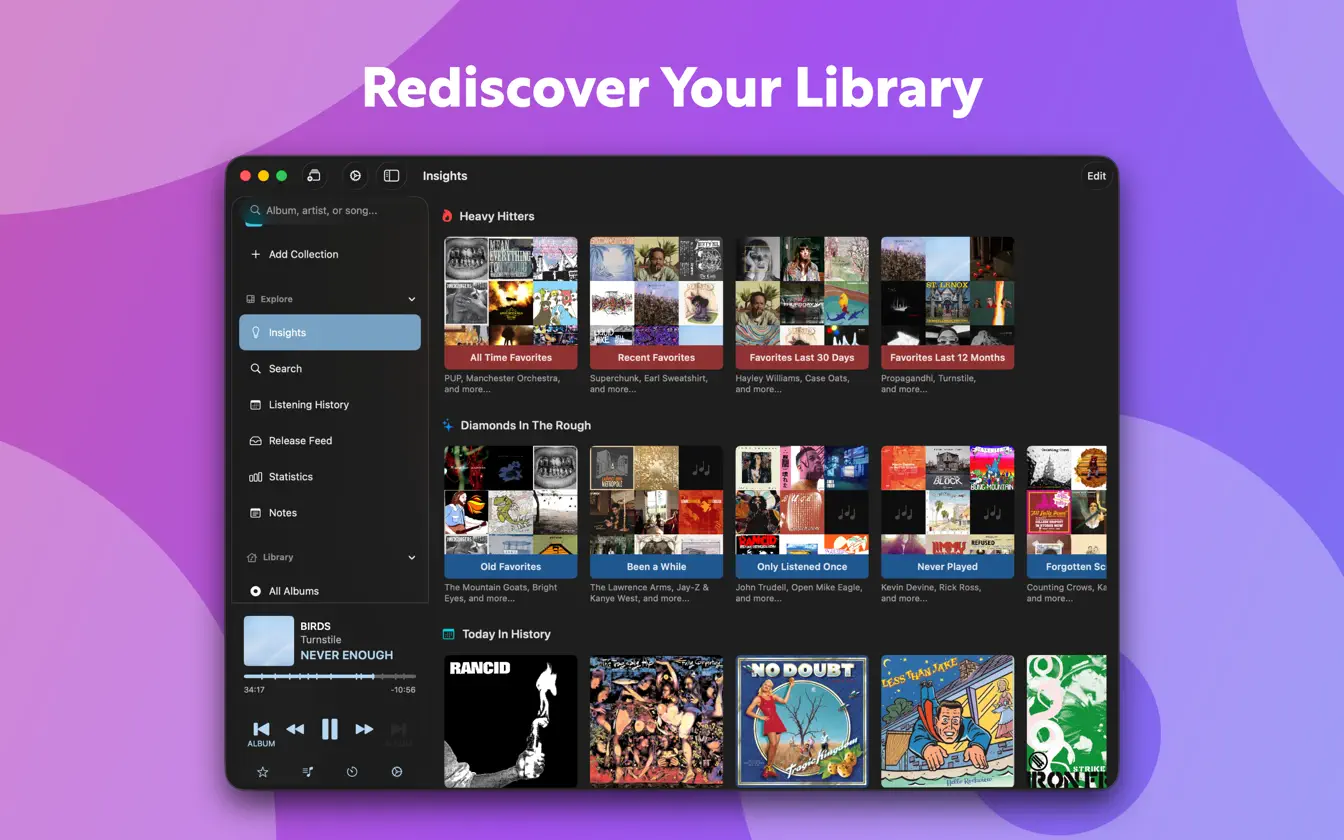The height and width of the screenshot is (840, 1344).
Task: Click the plus icon beside Add Collection
Action: click(255, 255)
